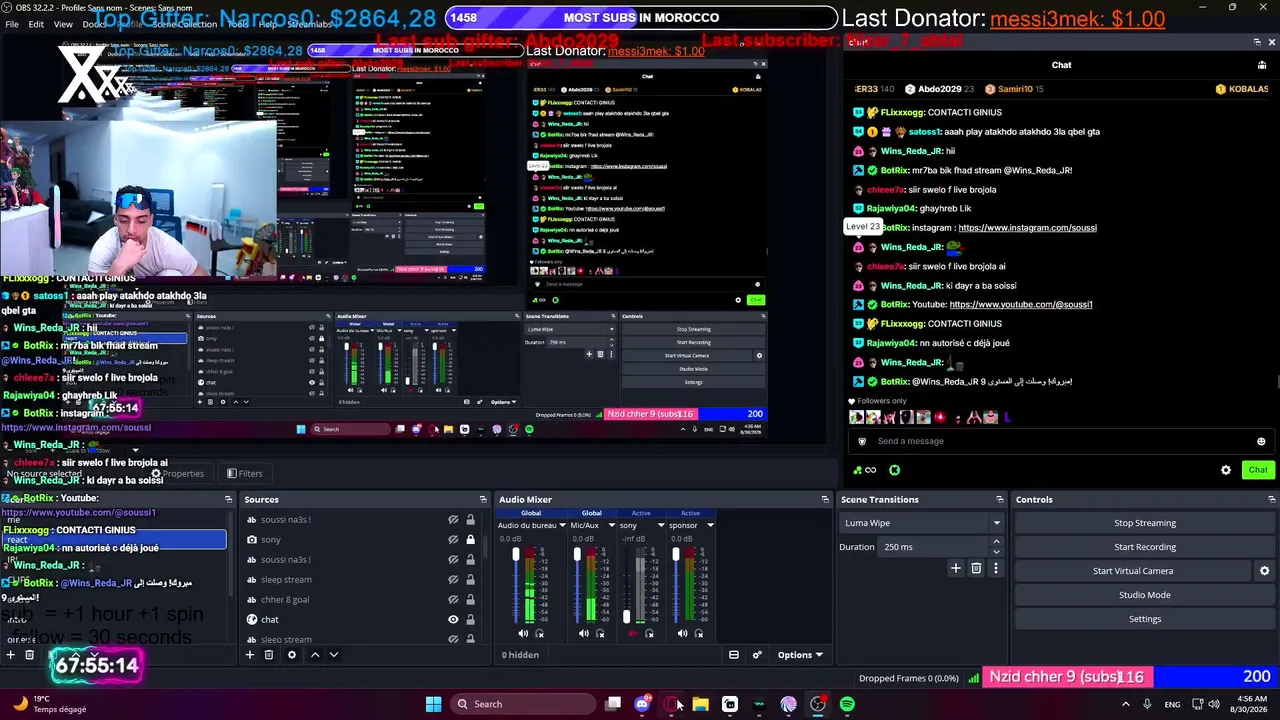Open sony audio channel dropdown
This screenshot has height=720, width=1280.
pos(661,525)
